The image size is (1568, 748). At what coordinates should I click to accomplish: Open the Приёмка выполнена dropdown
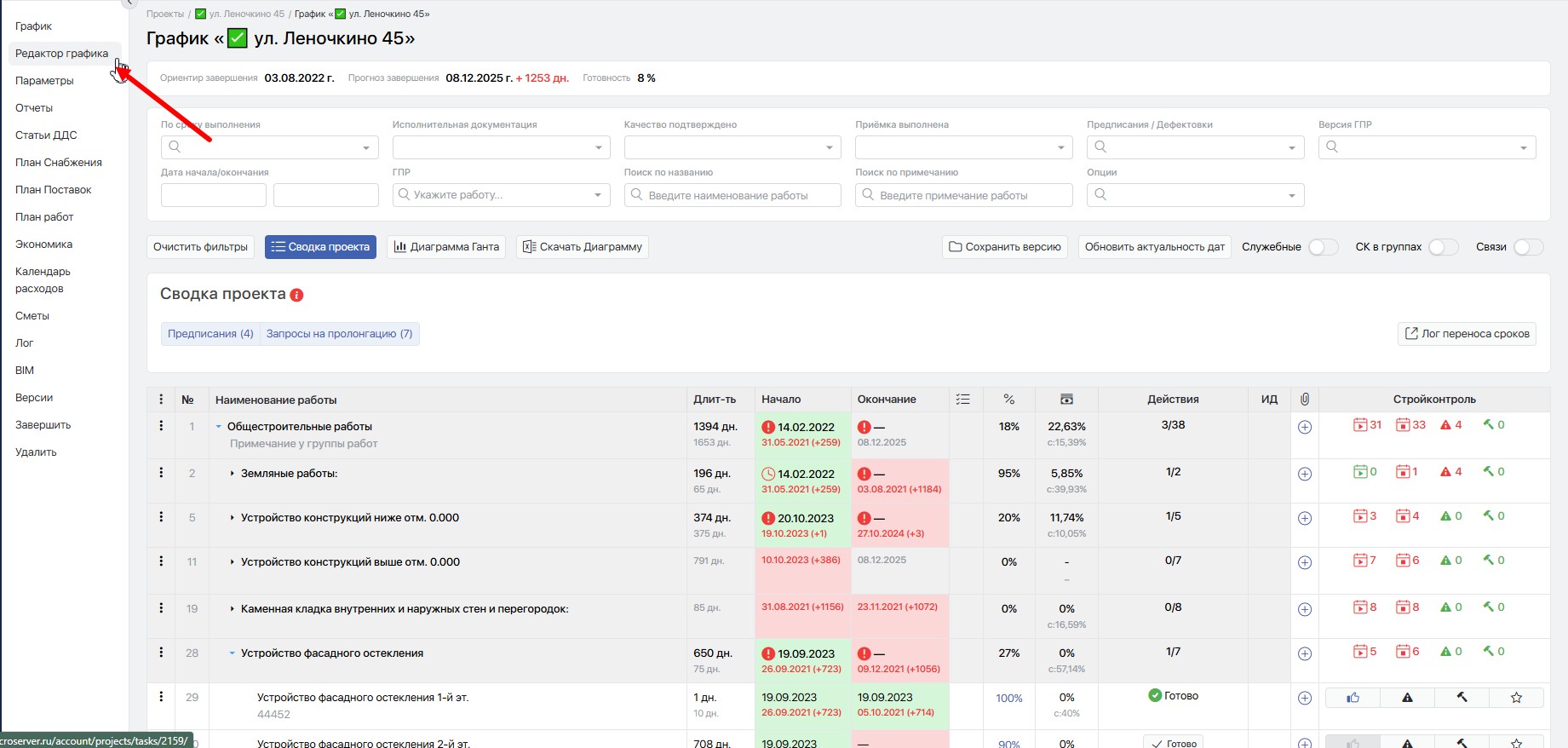(x=964, y=147)
